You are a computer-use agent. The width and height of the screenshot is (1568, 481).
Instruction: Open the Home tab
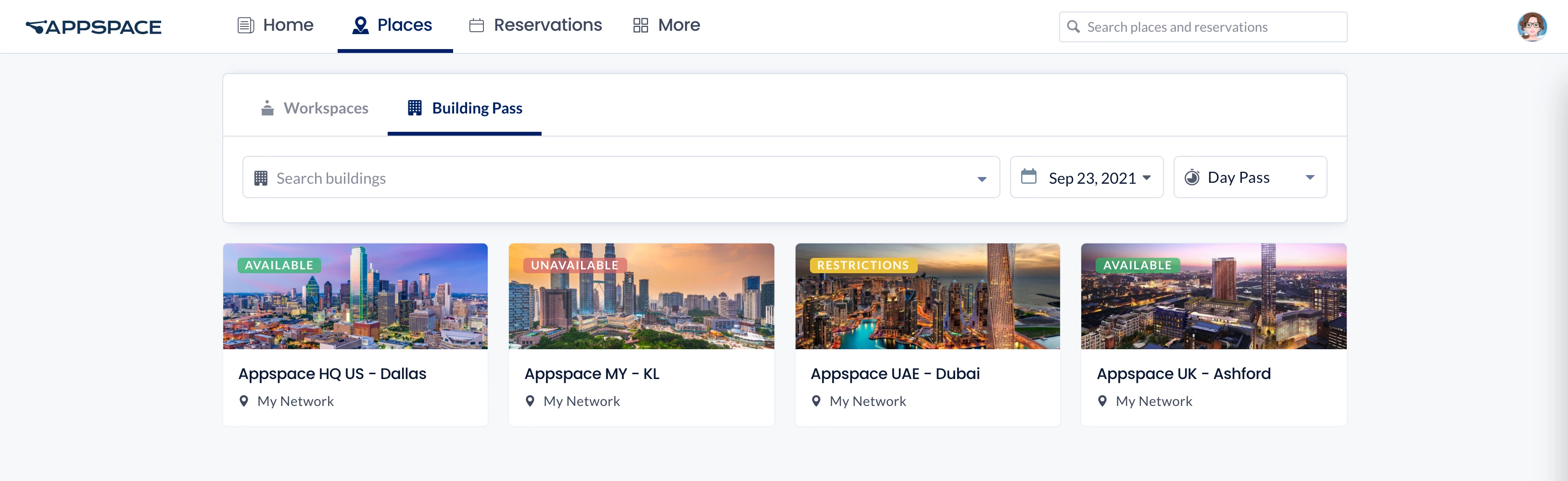pos(275,25)
